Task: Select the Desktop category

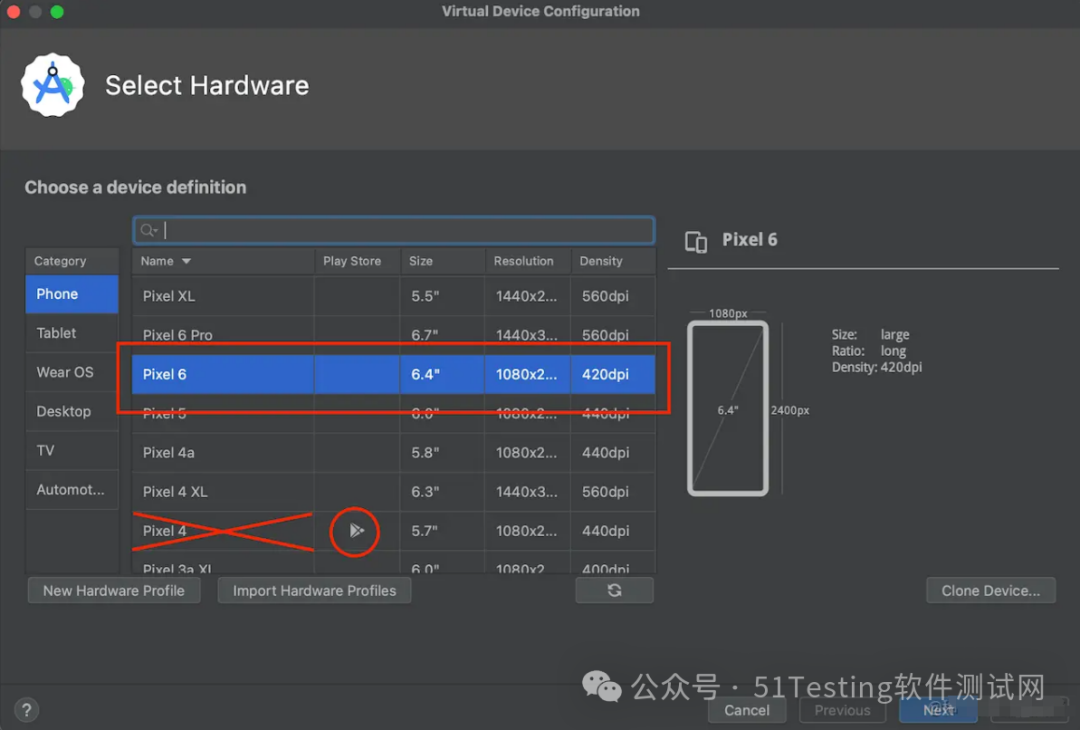Action: tap(72, 412)
